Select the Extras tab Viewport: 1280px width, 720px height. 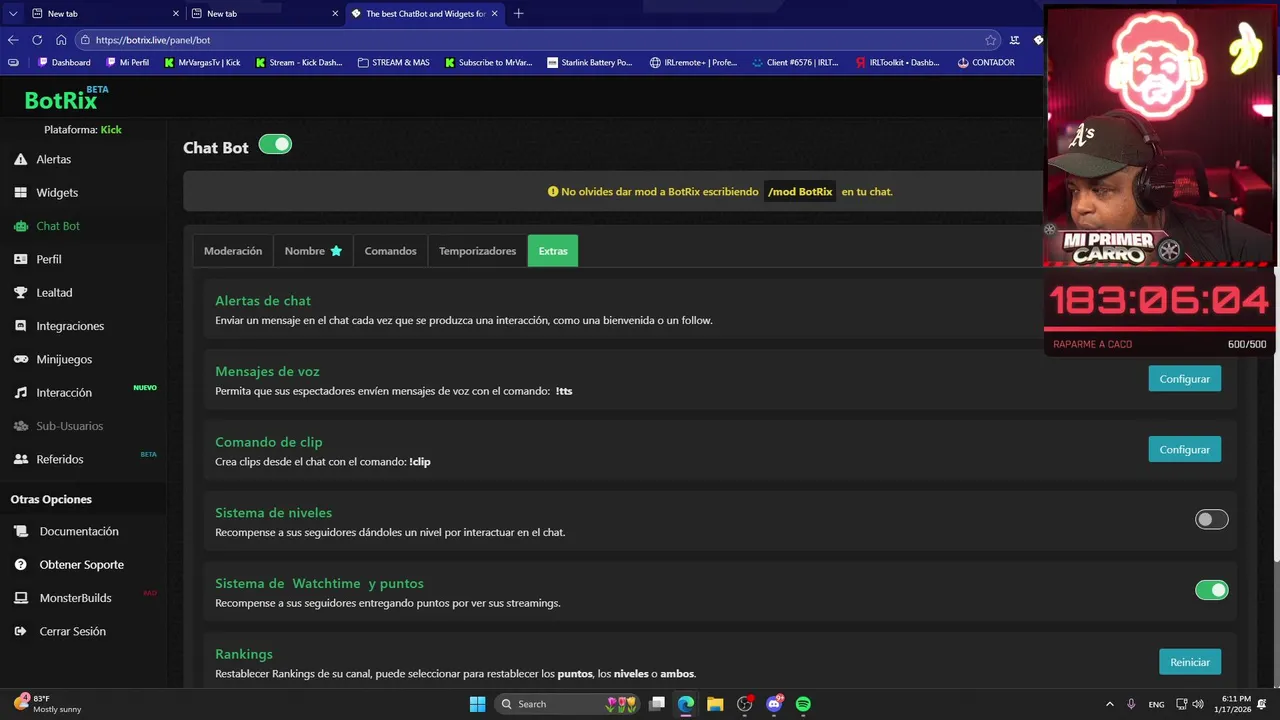(553, 251)
